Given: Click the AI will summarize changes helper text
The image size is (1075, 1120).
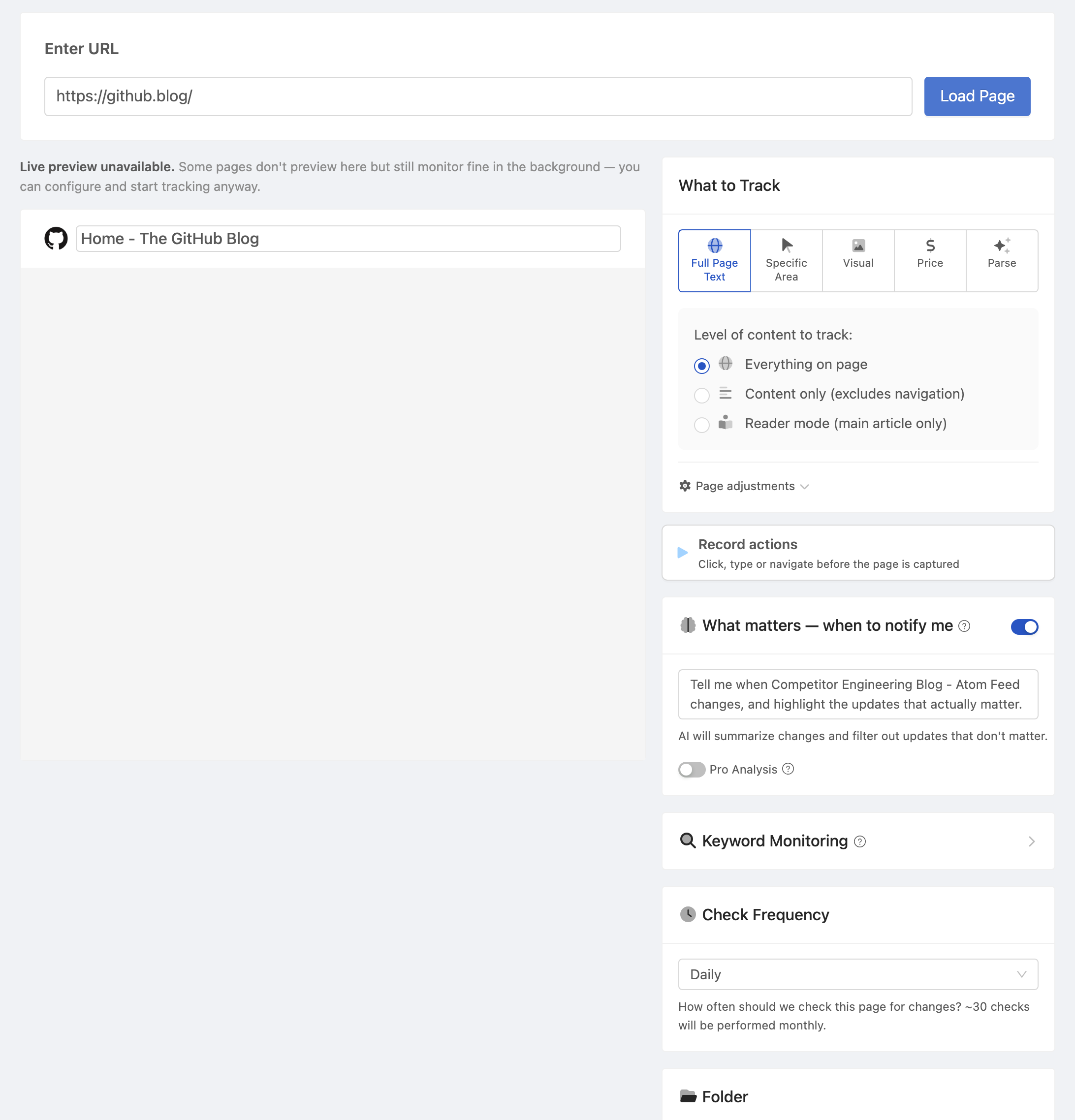Looking at the screenshot, I should [862, 736].
